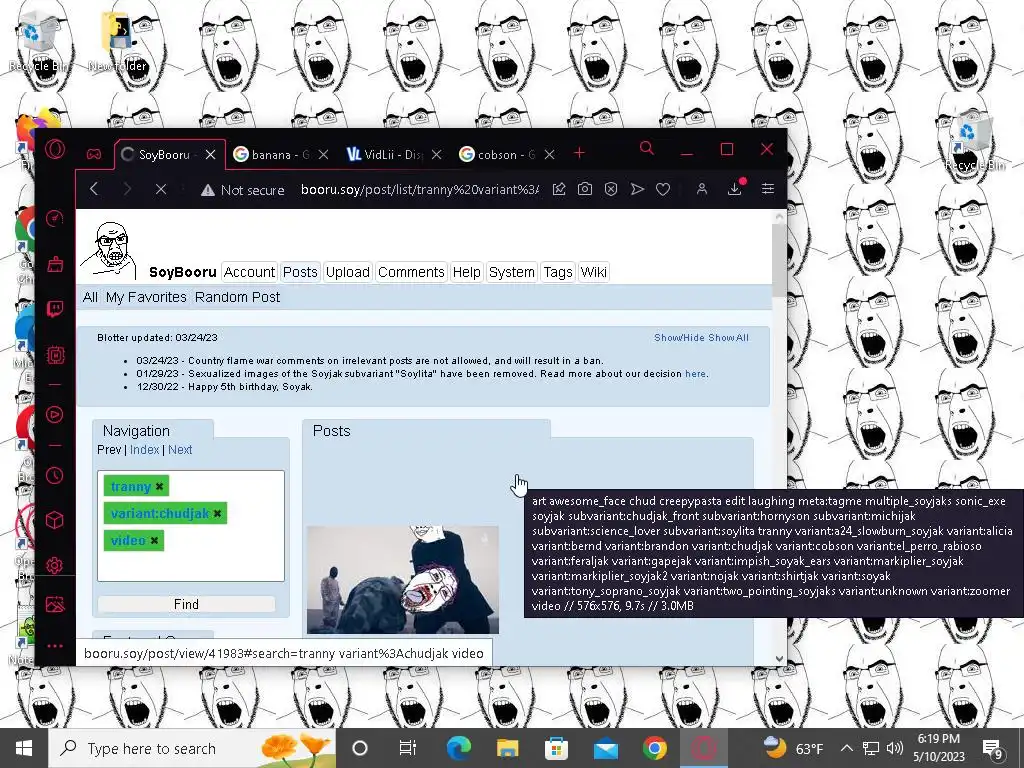1024x768 pixels.
Task: Close the VidLii tab
Action: (436, 155)
